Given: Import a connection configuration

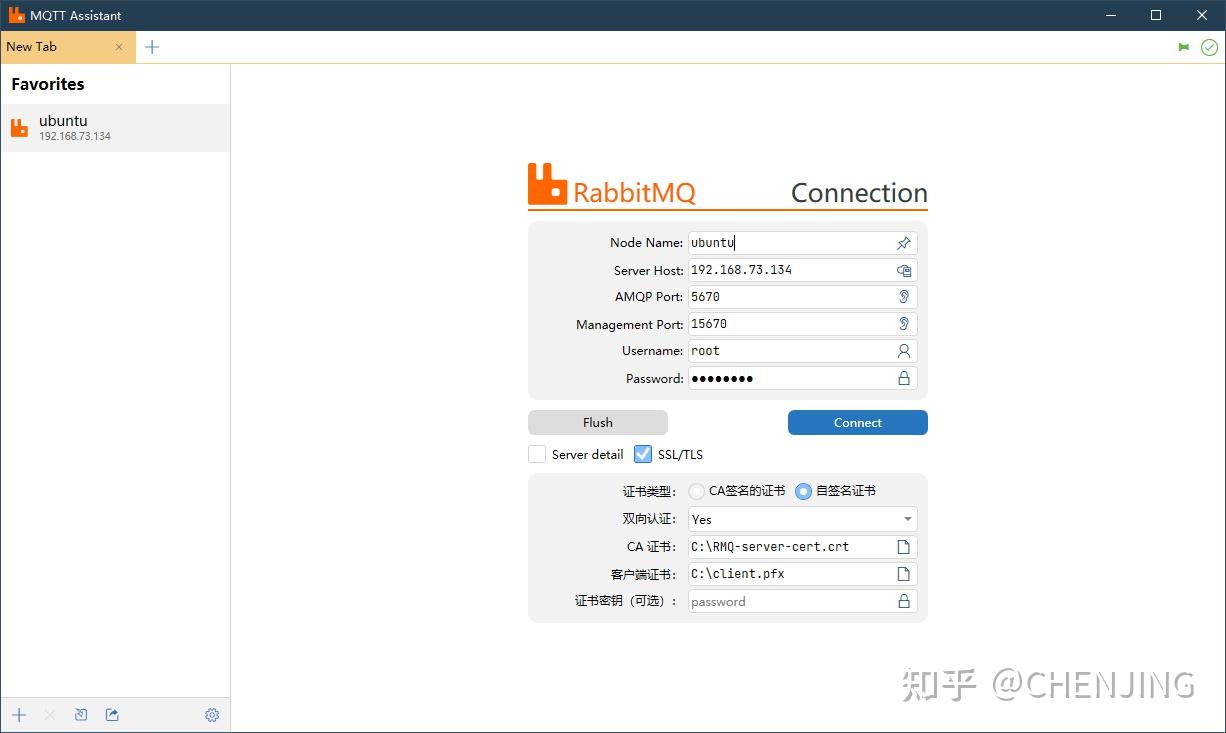Looking at the screenshot, I should [81, 714].
